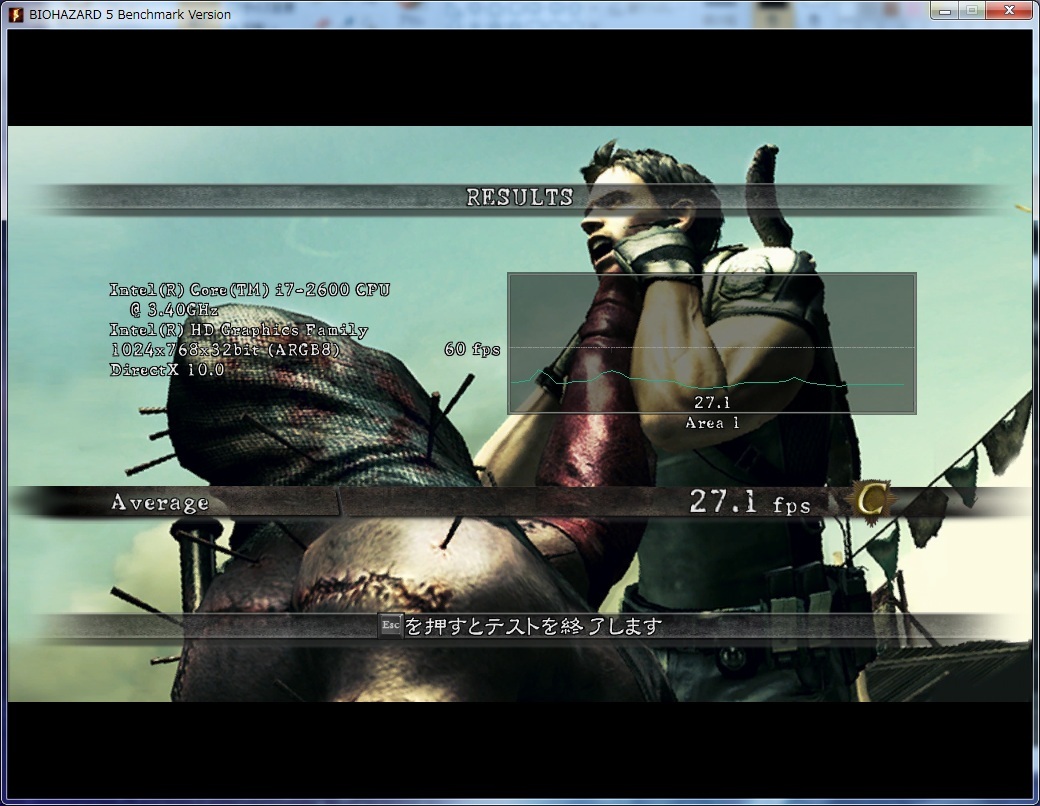Click the 'DirectX 10.0' text
Image resolution: width=1040 pixels, height=806 pixels.
click(x=167, y=369)
